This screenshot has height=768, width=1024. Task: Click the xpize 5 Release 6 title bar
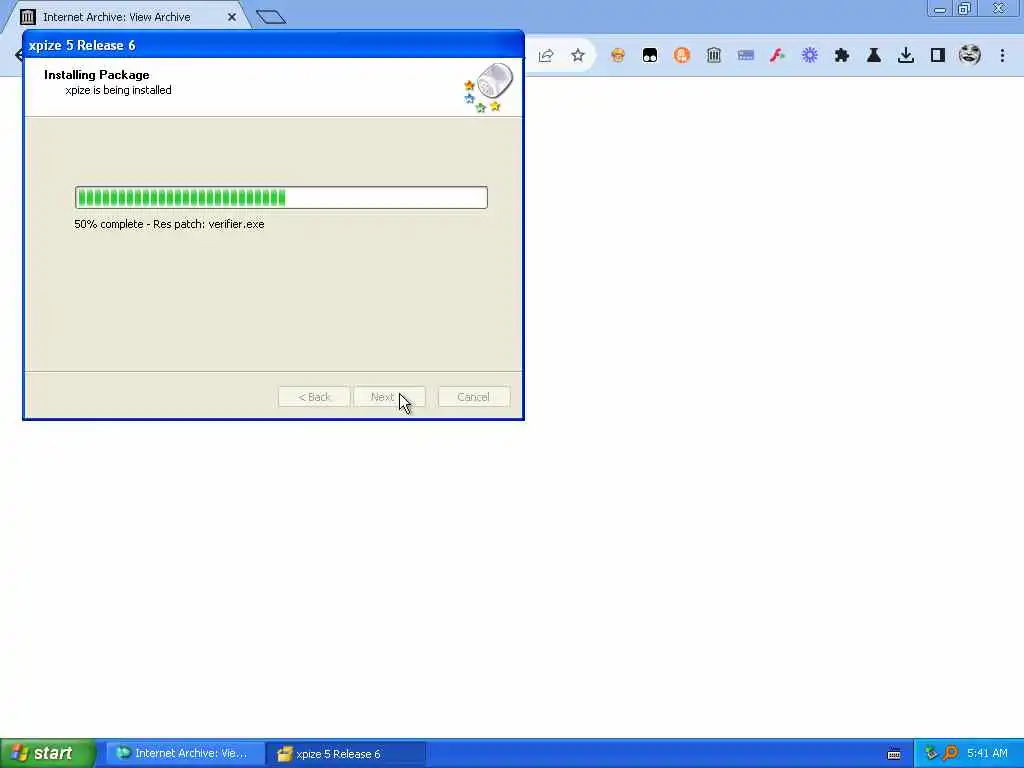(273, 45)
